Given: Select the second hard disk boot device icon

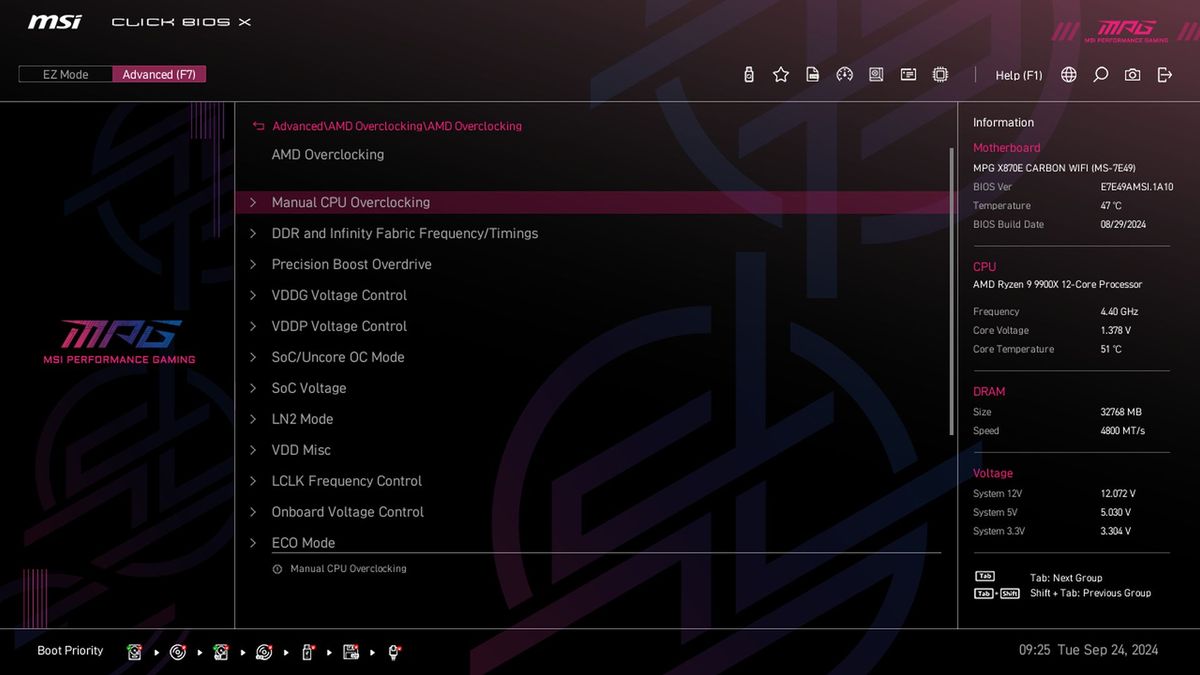Looking at the screenshot, I should point(221,652).
